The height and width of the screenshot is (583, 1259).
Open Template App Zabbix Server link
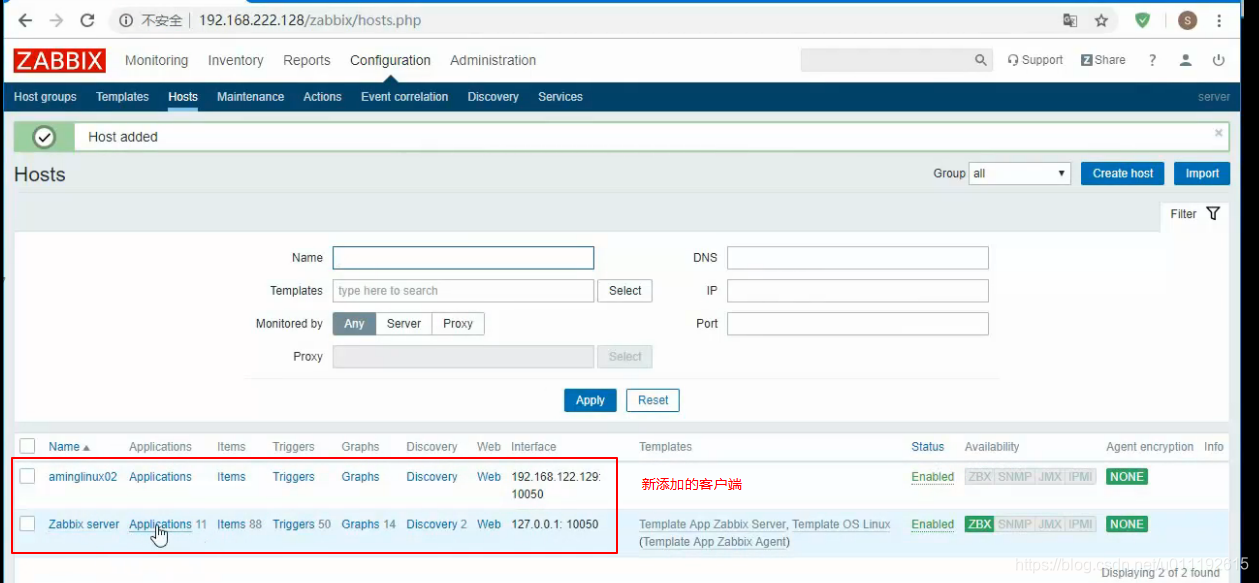[x=713, y=524]
